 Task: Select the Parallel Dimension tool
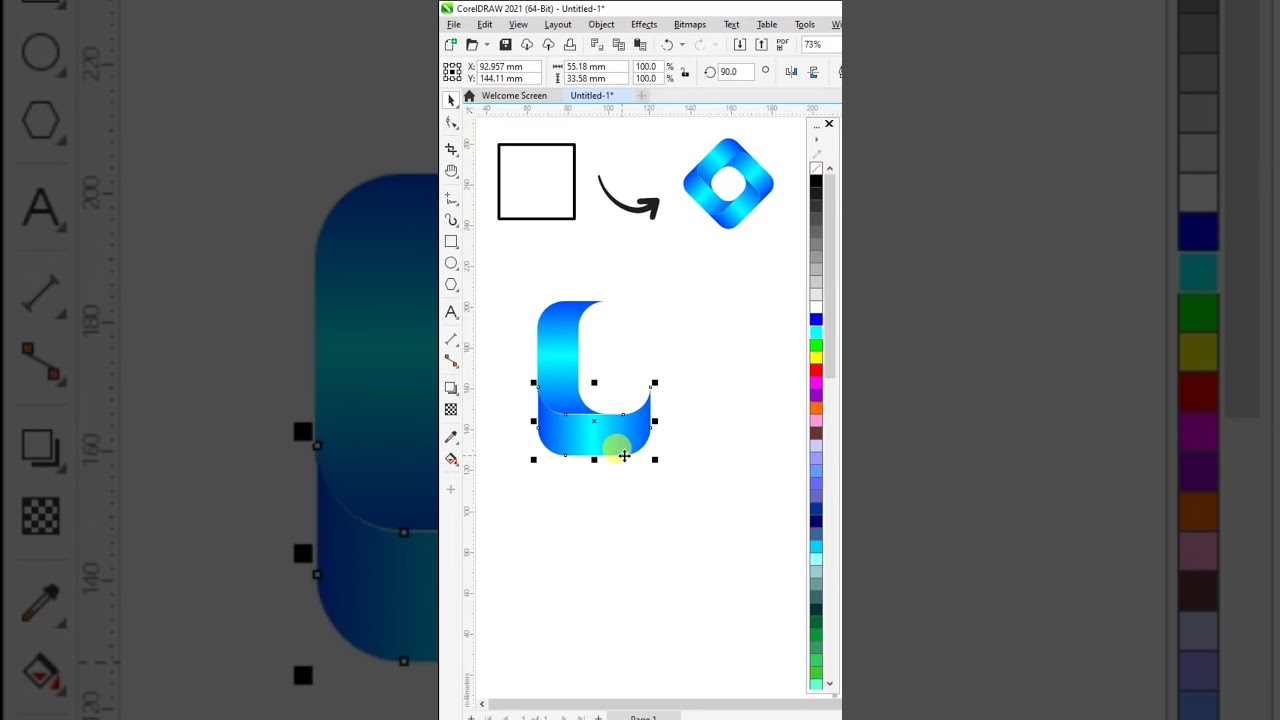[451, 339]
